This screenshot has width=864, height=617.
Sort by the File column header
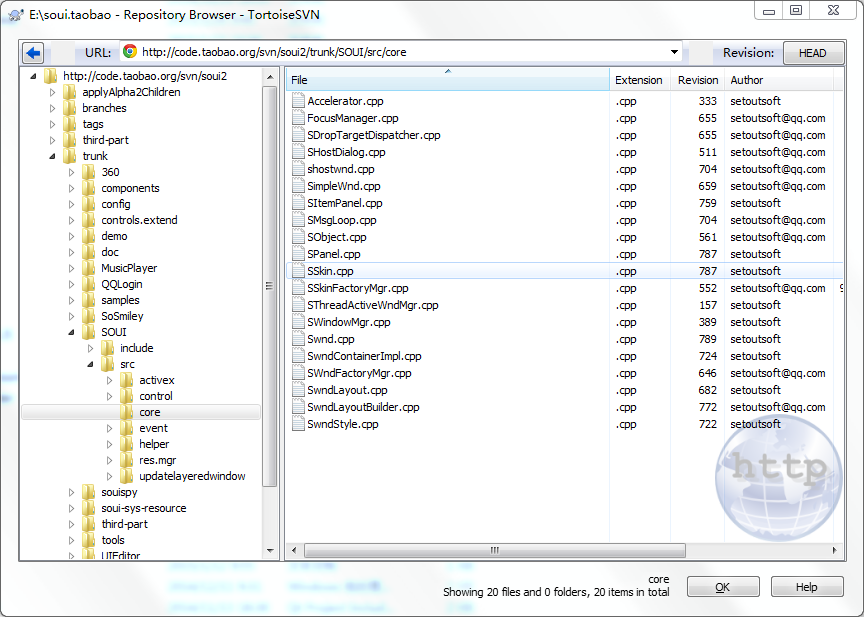click(x=447, y=80)
